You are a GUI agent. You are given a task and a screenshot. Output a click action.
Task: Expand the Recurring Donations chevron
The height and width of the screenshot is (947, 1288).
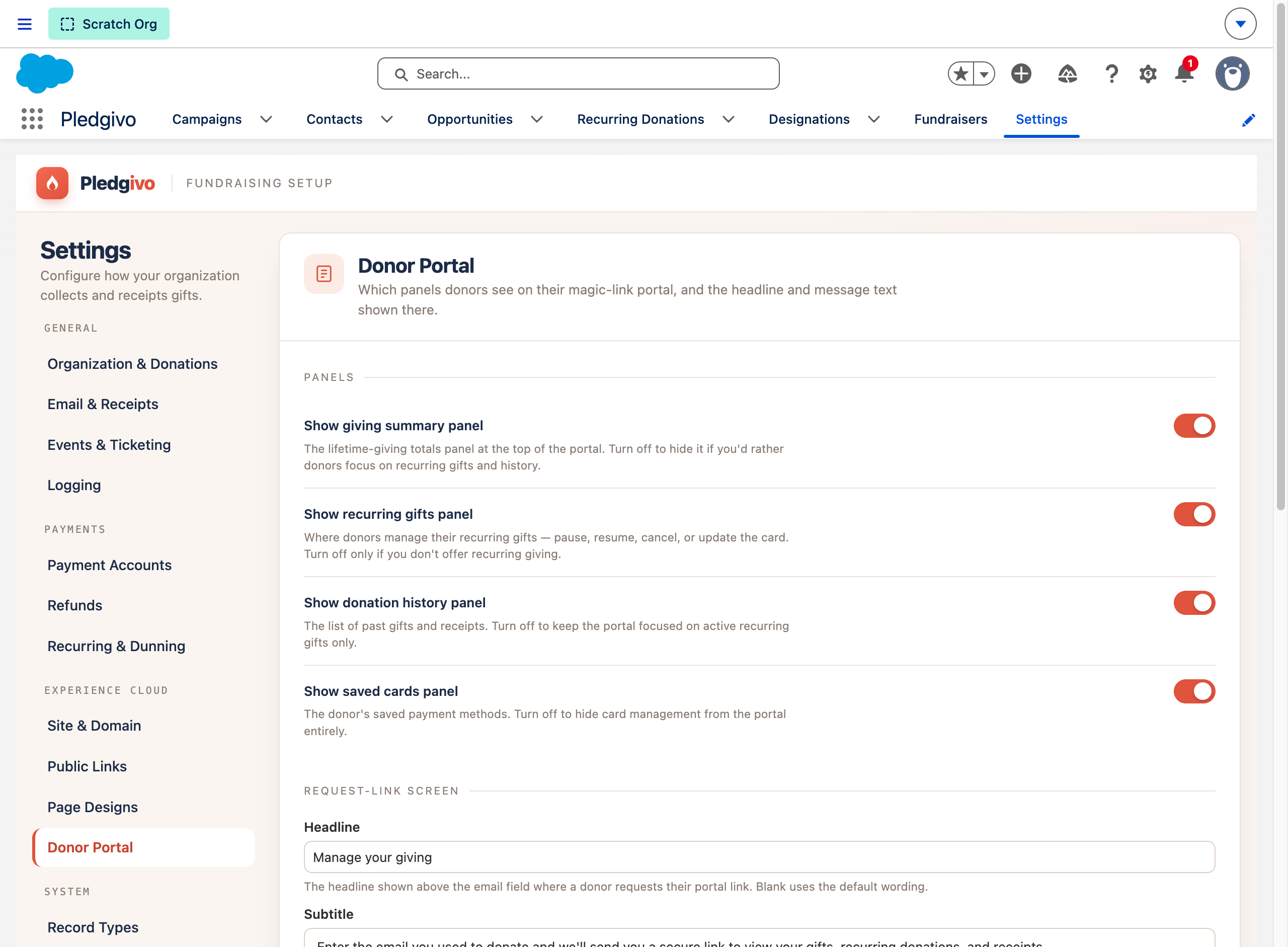(729, 119)
